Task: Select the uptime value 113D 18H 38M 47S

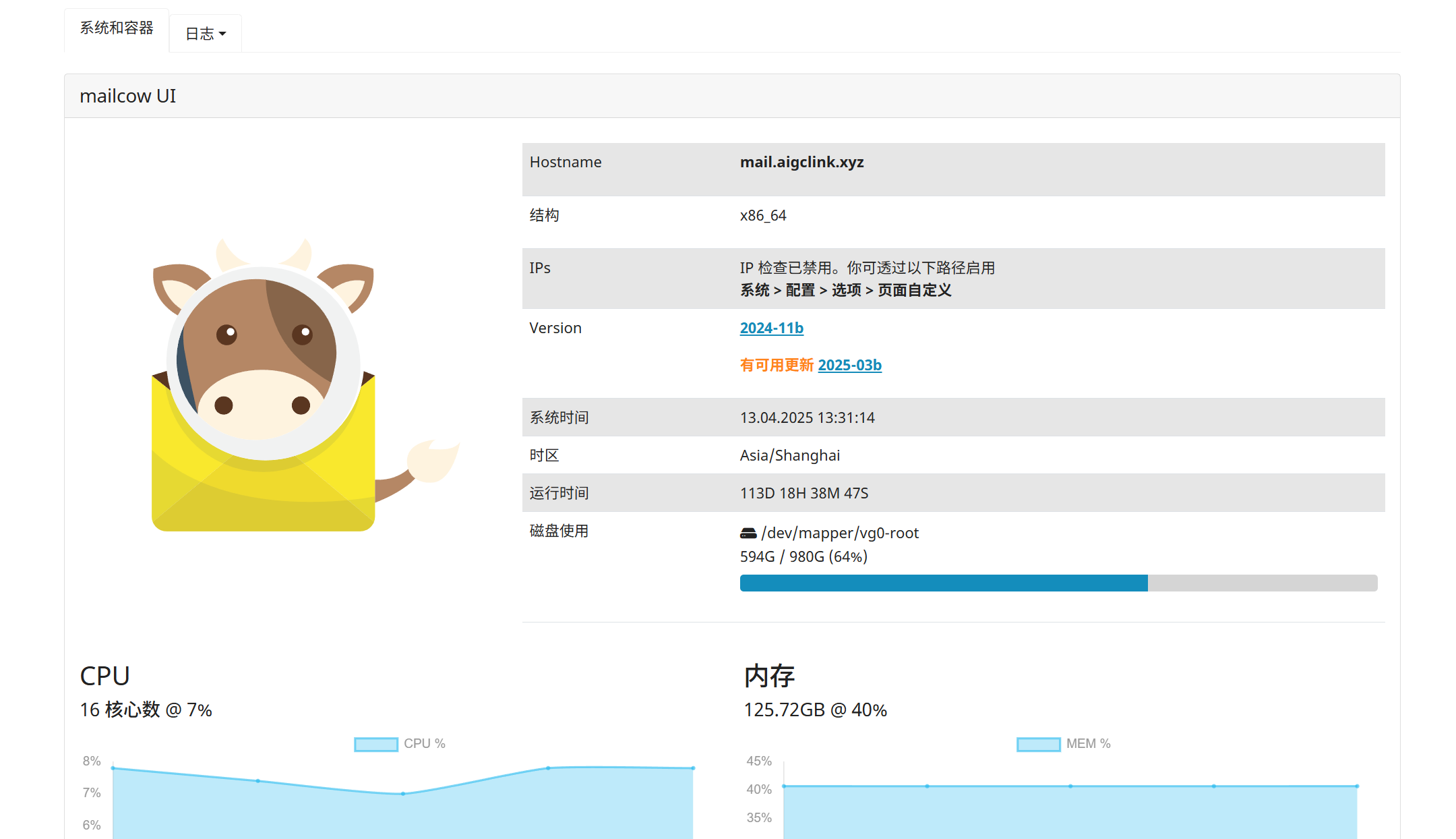Action: click(x=803, y=493)
